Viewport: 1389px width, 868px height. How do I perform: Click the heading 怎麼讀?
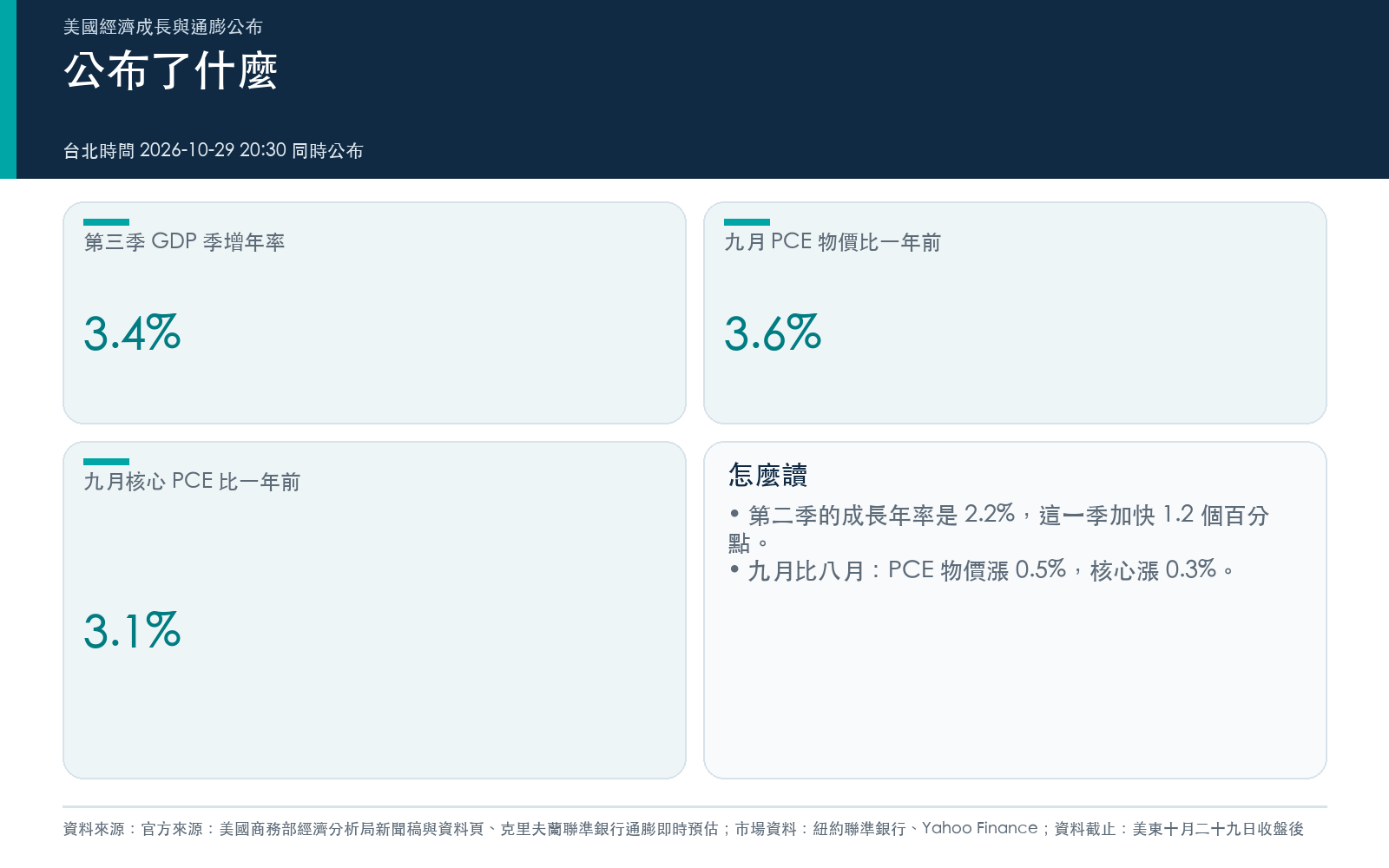(x=768, y=475)
